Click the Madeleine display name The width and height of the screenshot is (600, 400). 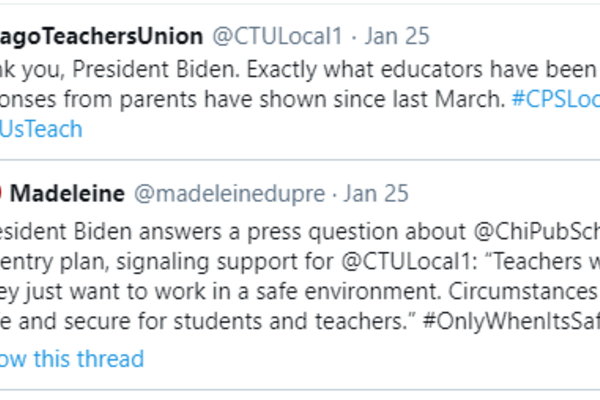click(68, 192)
